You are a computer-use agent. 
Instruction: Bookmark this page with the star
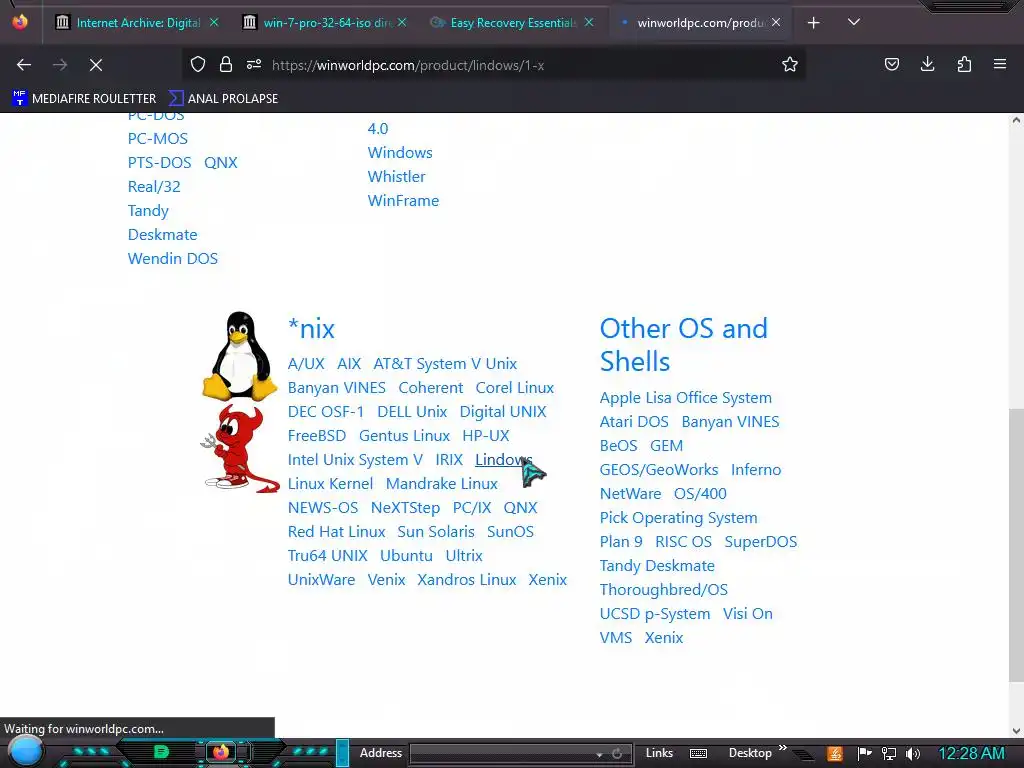click(790, 64)
